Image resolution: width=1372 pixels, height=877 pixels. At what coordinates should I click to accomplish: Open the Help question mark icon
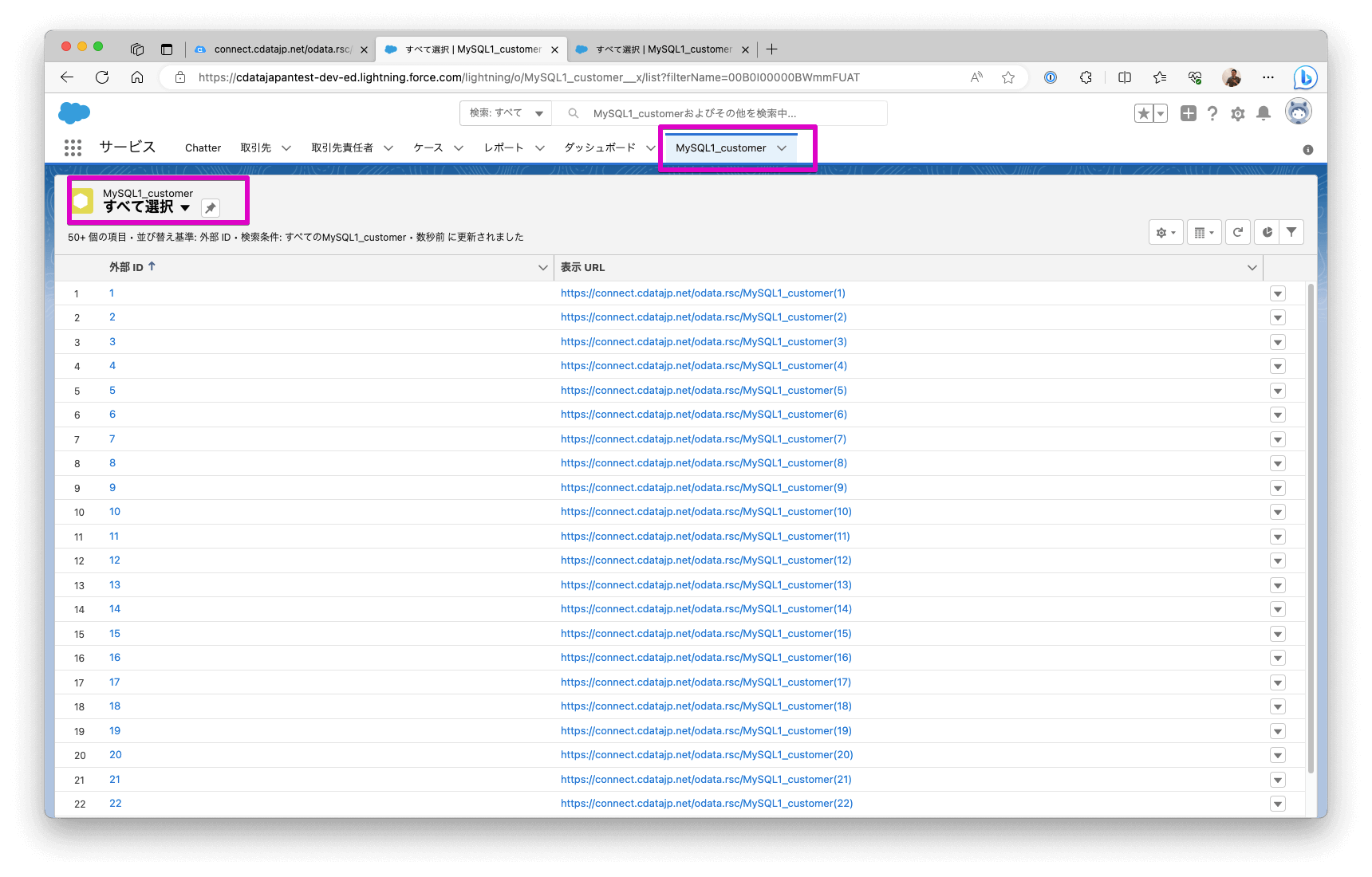[1212, 113]
